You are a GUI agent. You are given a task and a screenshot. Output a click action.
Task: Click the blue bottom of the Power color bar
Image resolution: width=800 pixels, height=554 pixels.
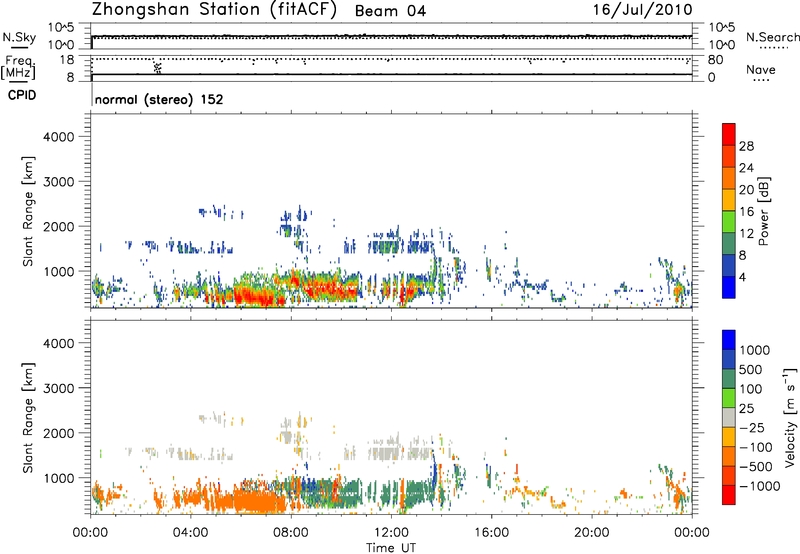(729, 287)
